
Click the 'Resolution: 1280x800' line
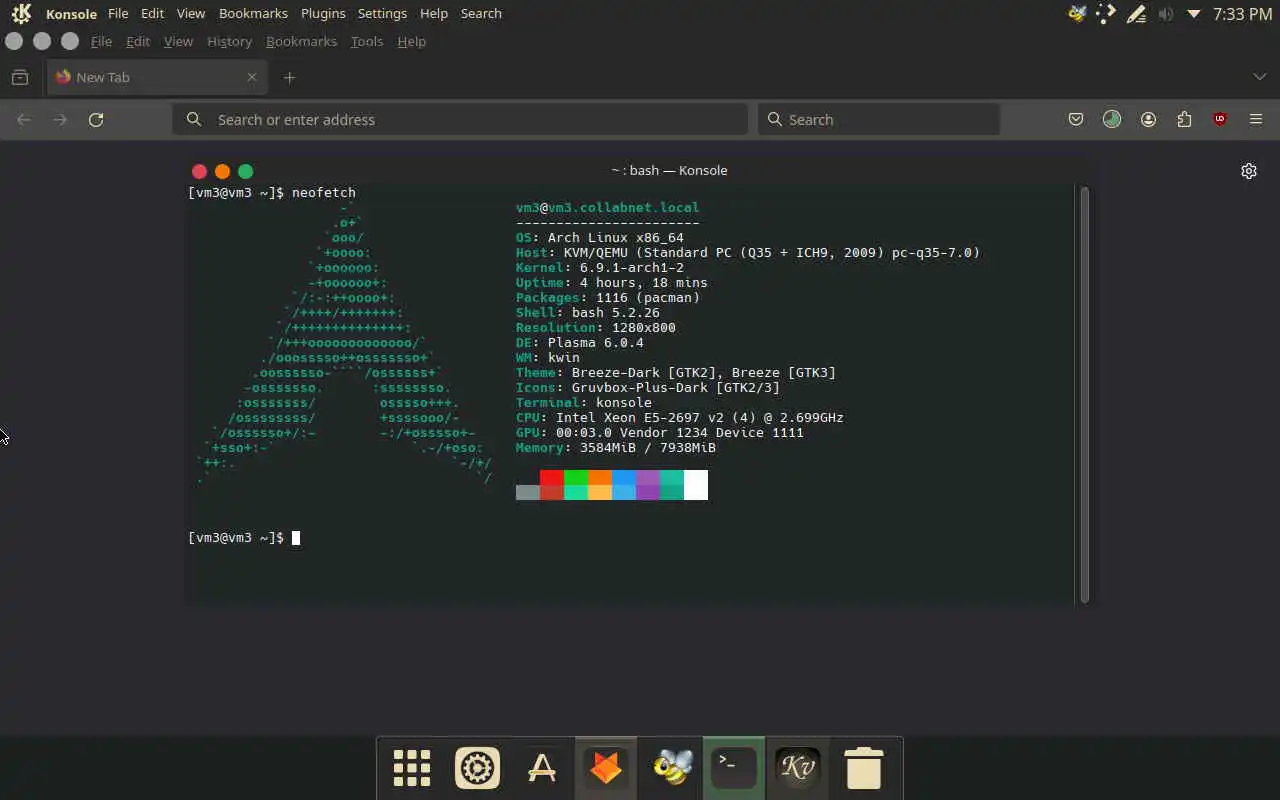(596, 327)
